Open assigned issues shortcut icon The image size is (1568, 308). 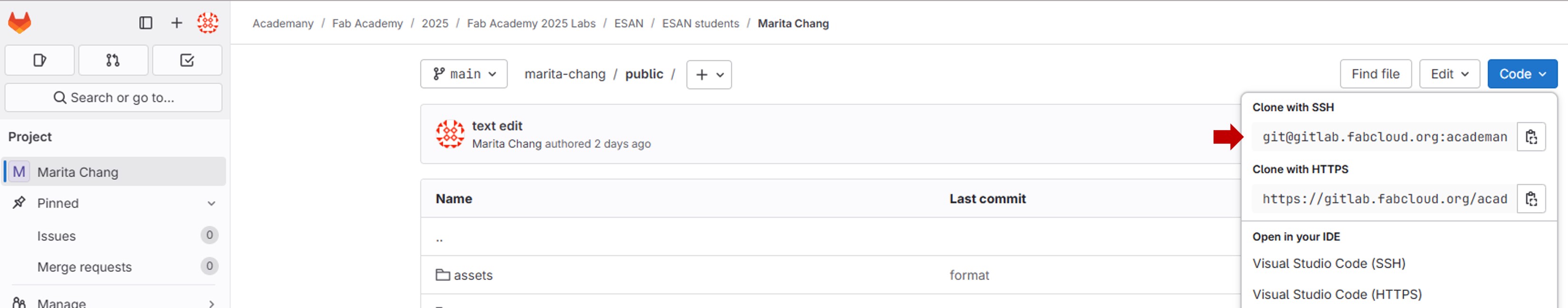[39, 60]
